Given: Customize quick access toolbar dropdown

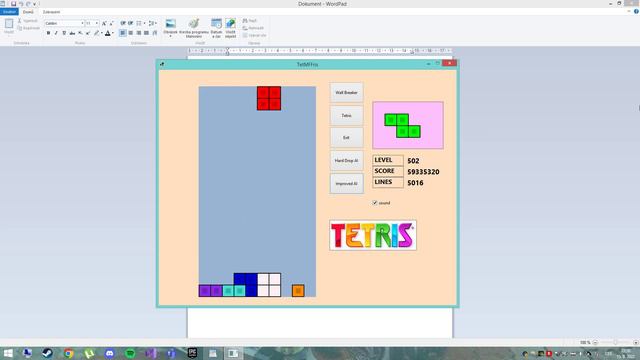Looking at the screenshot, I should click(34, 4).
